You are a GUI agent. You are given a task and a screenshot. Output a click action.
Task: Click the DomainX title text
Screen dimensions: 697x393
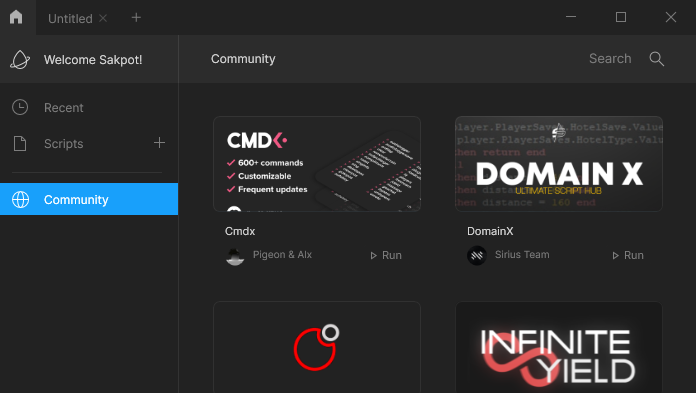pyautogui.click(x=490, y=231)
